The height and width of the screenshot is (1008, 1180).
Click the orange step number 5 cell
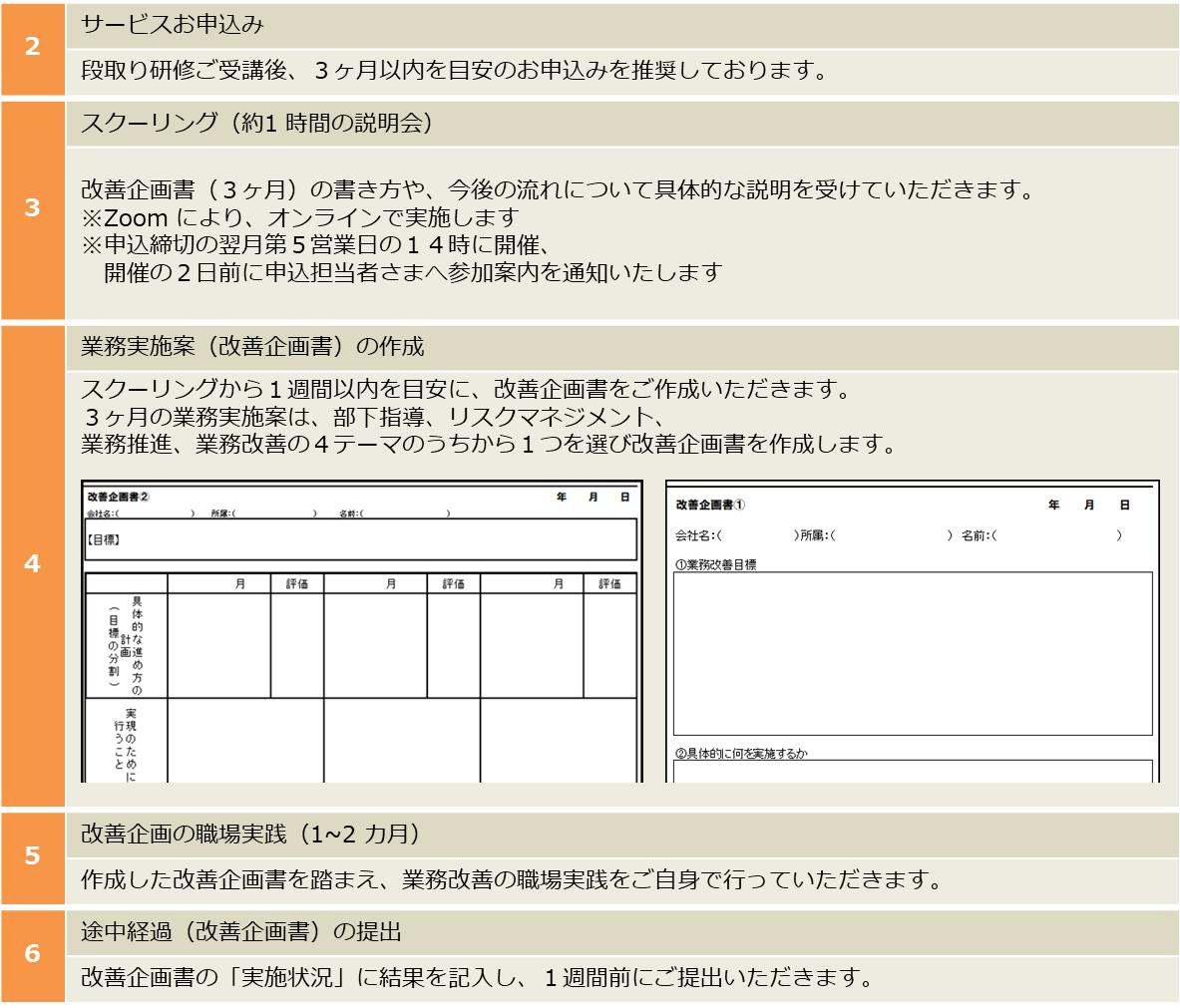pos(32,857)
